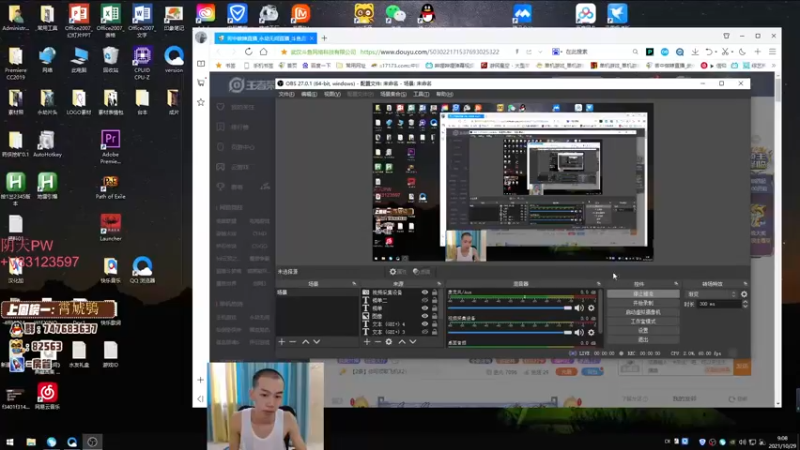This screenshot has height=450, width=800.
Task: Open browser downloads icon
Action: coord(695,52)
